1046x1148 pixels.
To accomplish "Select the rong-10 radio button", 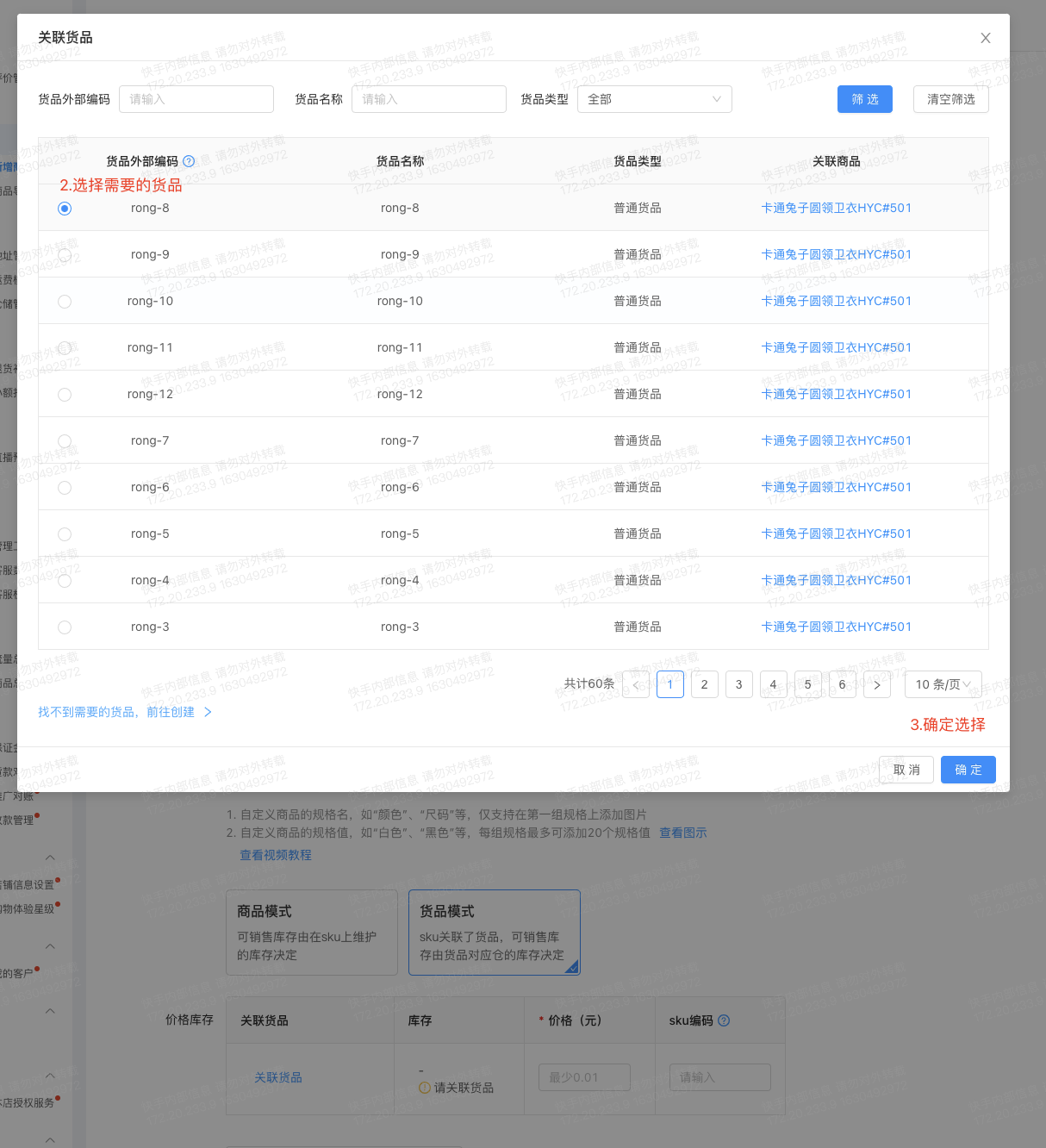I will click(65, 302).
